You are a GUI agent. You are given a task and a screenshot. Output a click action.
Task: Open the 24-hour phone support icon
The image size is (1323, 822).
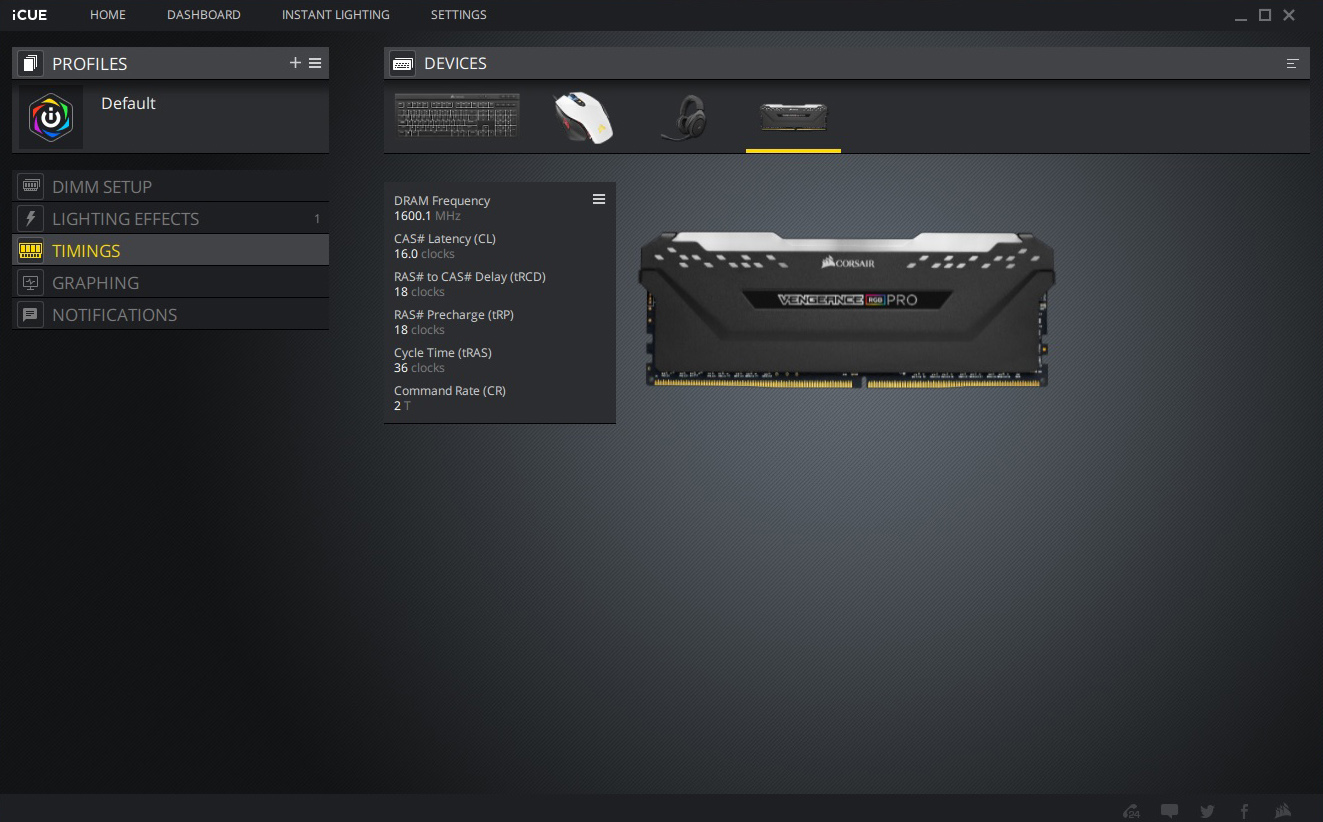point(1132,811)
